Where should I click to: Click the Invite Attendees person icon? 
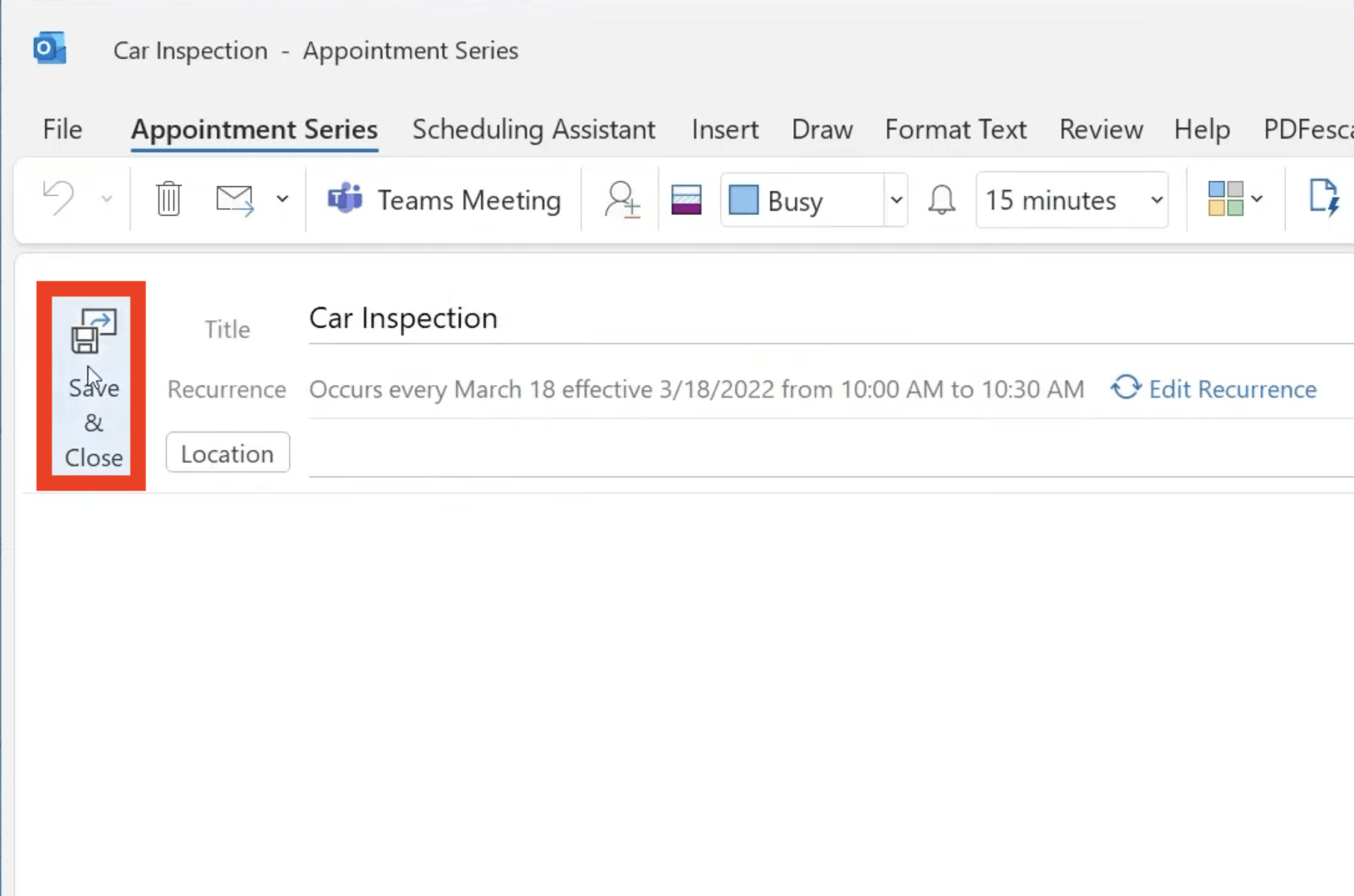pyautogui.click(x=622, y=200)
